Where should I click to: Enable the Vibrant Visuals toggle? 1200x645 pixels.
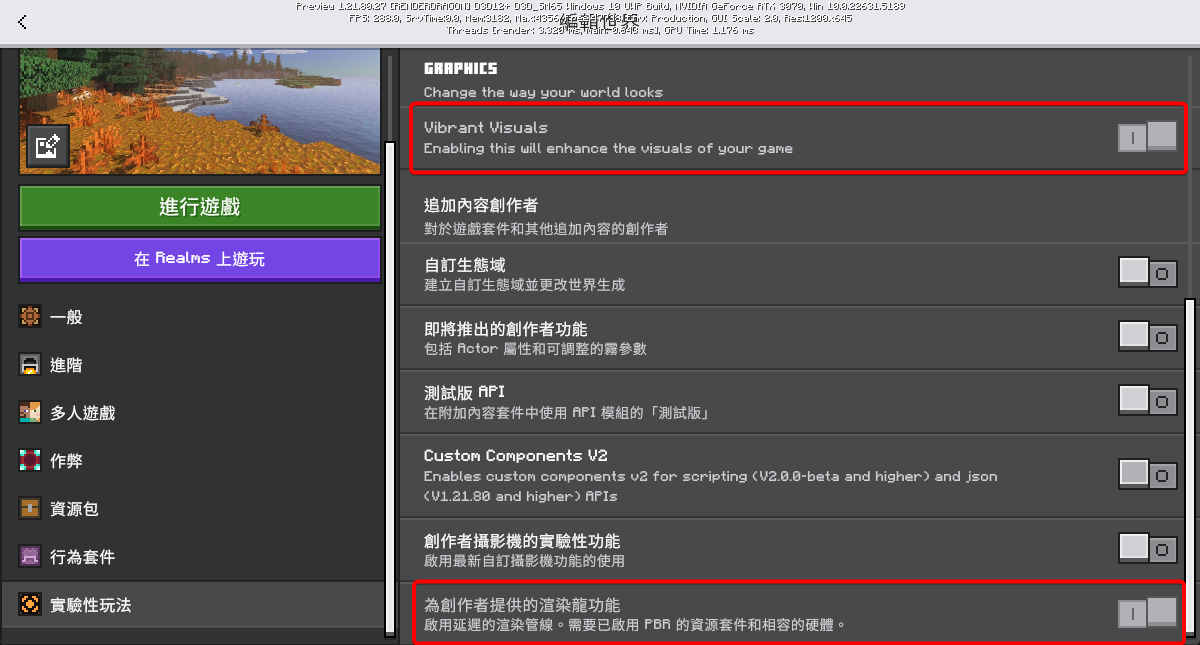pos(1146,137)
